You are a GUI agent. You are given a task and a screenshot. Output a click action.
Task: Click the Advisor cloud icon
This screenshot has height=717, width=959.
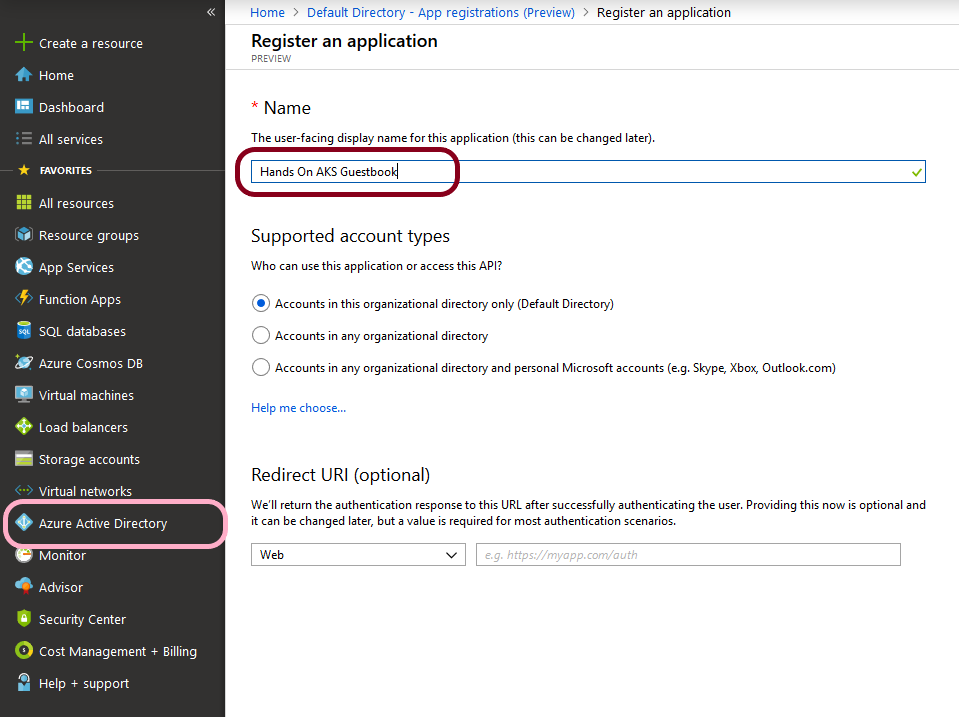tap(23, 586)
